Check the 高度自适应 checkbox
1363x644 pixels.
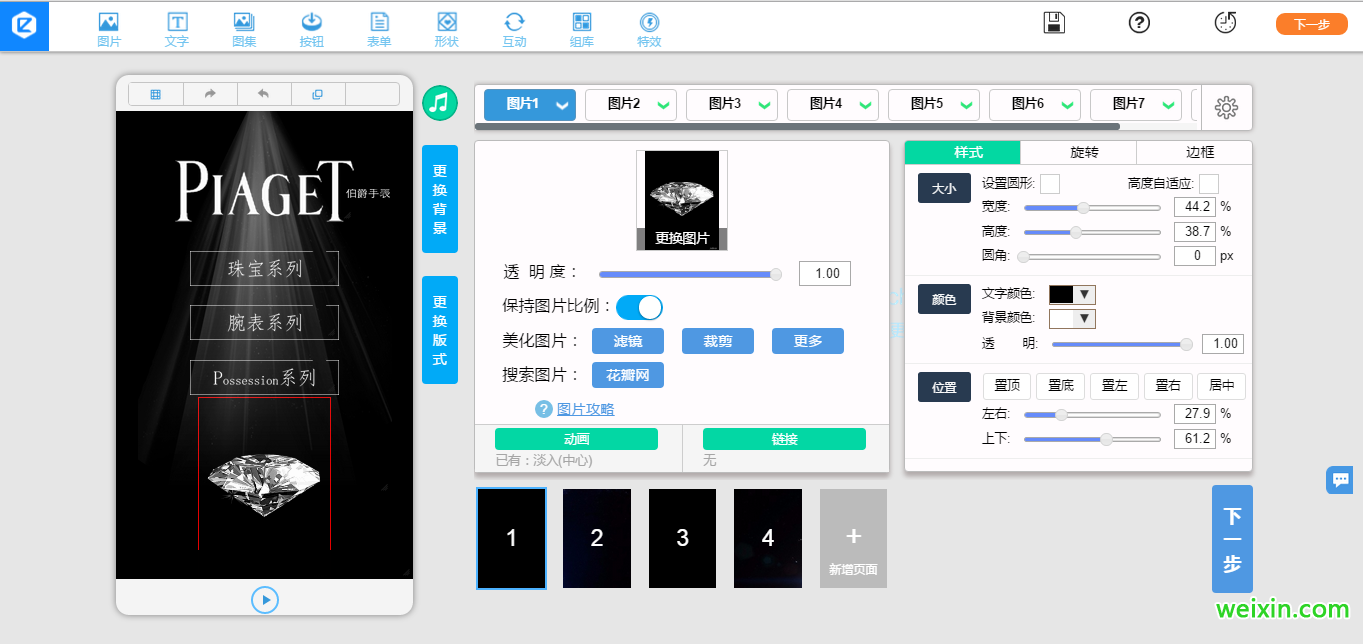[x=1209, y=184]
